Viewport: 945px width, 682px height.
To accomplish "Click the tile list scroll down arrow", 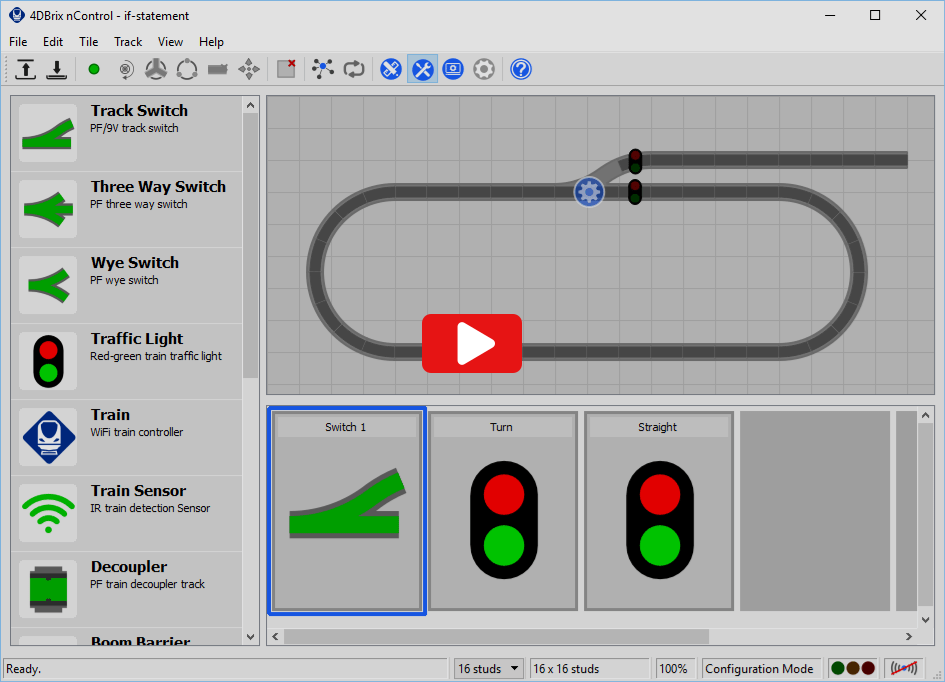I will (x=251, y=636).
